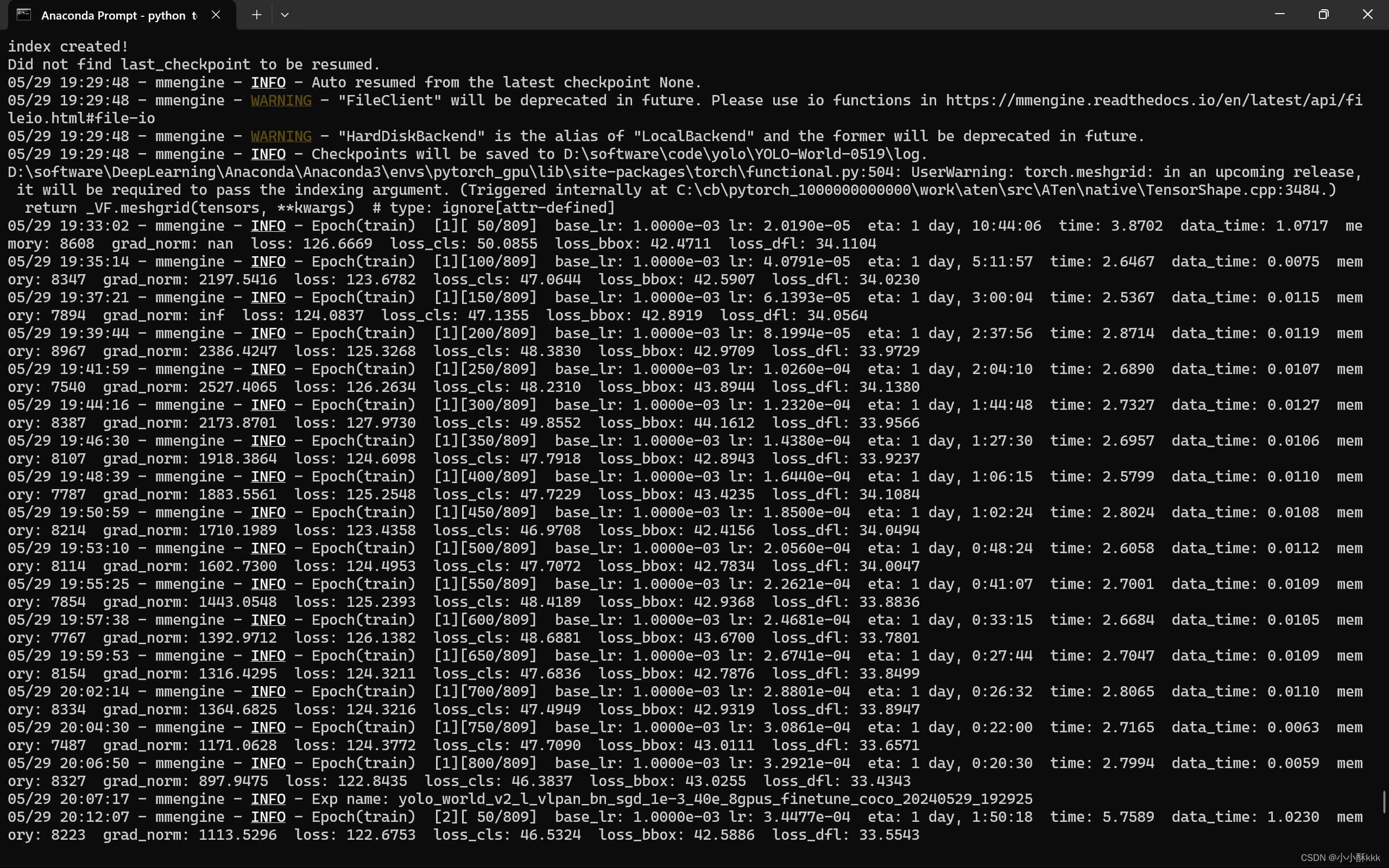The height and width of the screenshot is (868, 1389).
Task: Restore down the terminal window
Action: tap(1323, 14)
